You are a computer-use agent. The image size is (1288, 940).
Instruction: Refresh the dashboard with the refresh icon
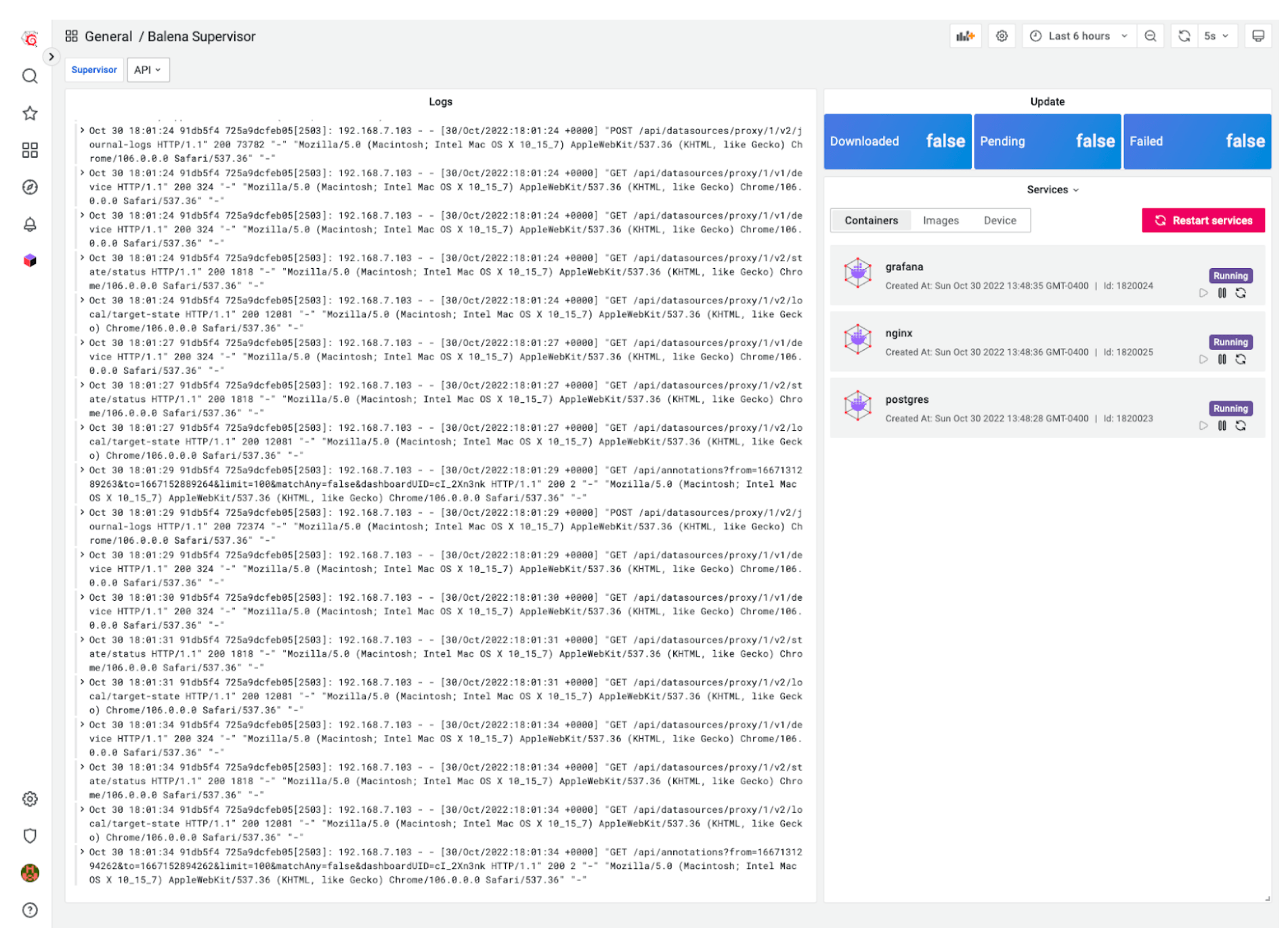pyautogui.click(x=1183, y=36)
